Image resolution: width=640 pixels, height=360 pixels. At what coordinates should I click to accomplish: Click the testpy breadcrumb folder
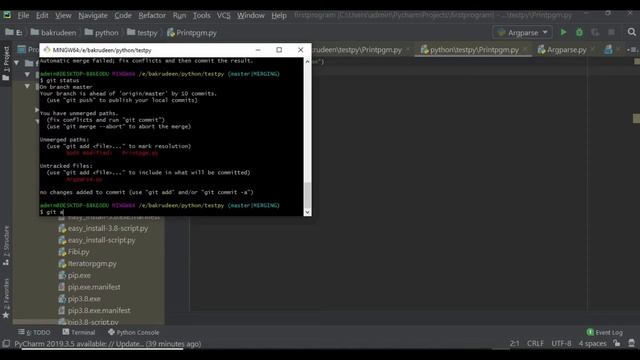[142, 33]
